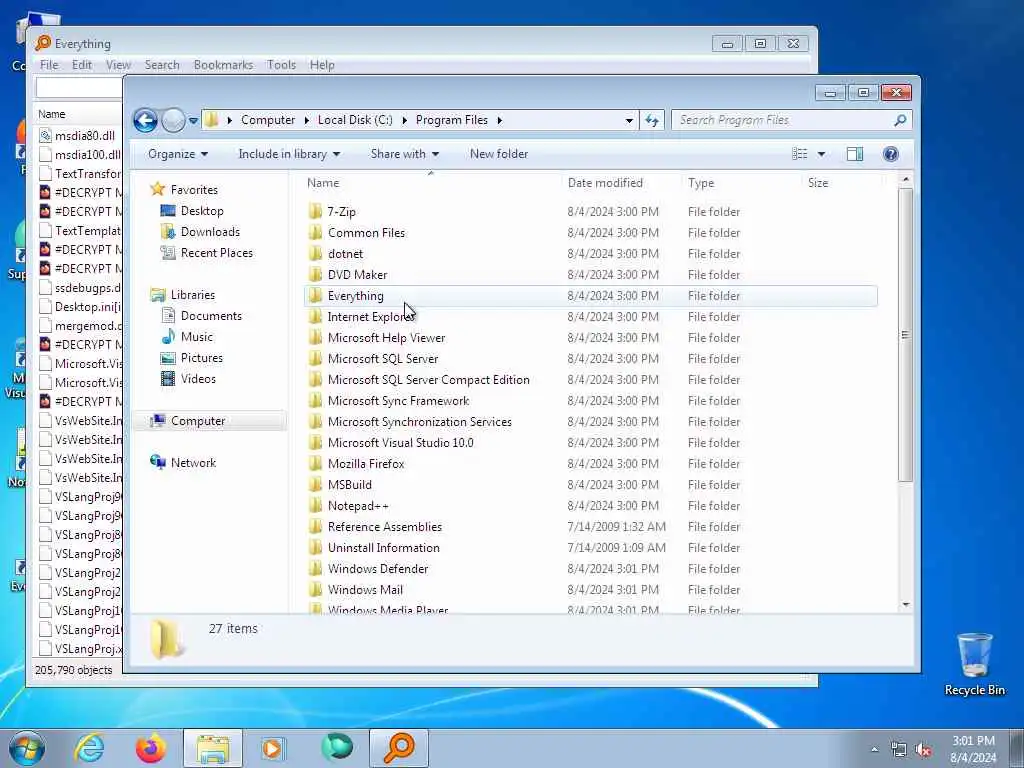Select Libraries in the navigation pane

[193, 295]
